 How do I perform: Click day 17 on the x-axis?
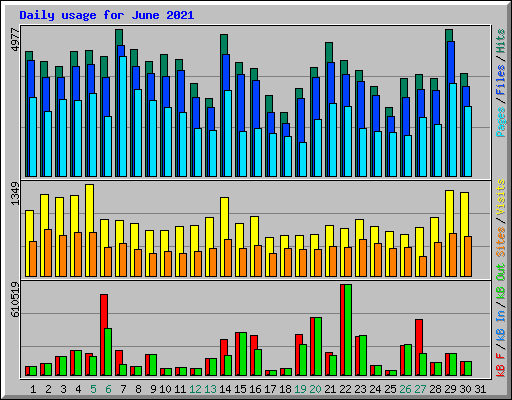270,389
